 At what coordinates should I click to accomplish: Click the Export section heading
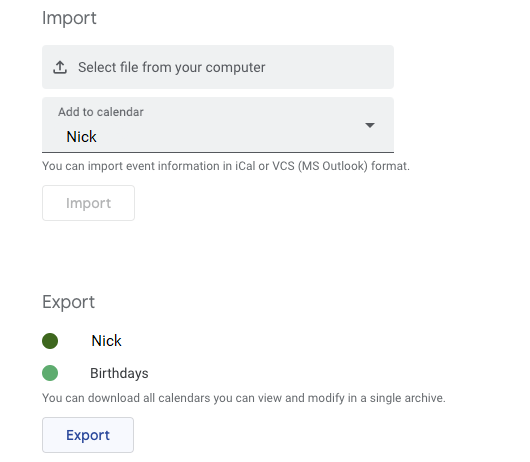point(69,302)
